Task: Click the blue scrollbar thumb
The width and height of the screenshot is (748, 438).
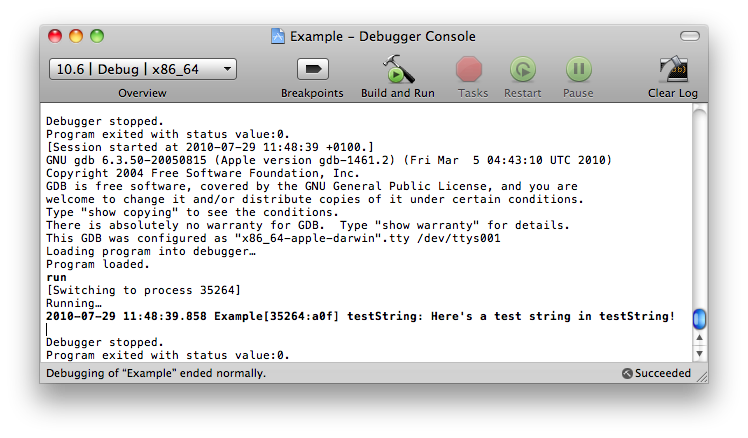Action: click(x=699, y=319)
